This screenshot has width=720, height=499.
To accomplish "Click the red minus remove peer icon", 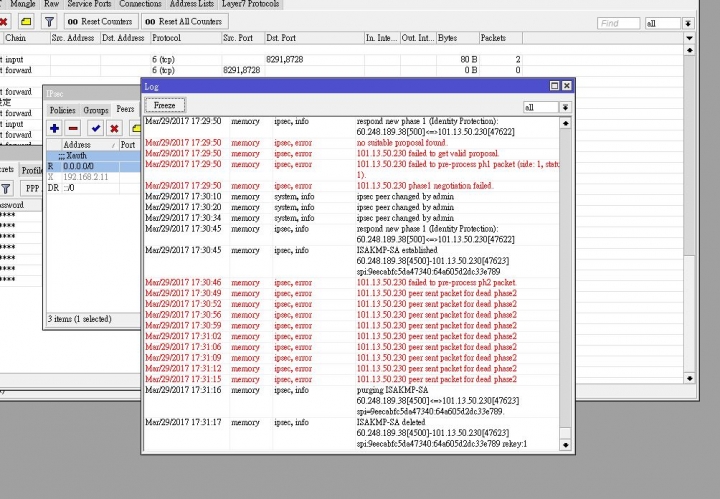I will pyautogui.click(x=73, y=128).
